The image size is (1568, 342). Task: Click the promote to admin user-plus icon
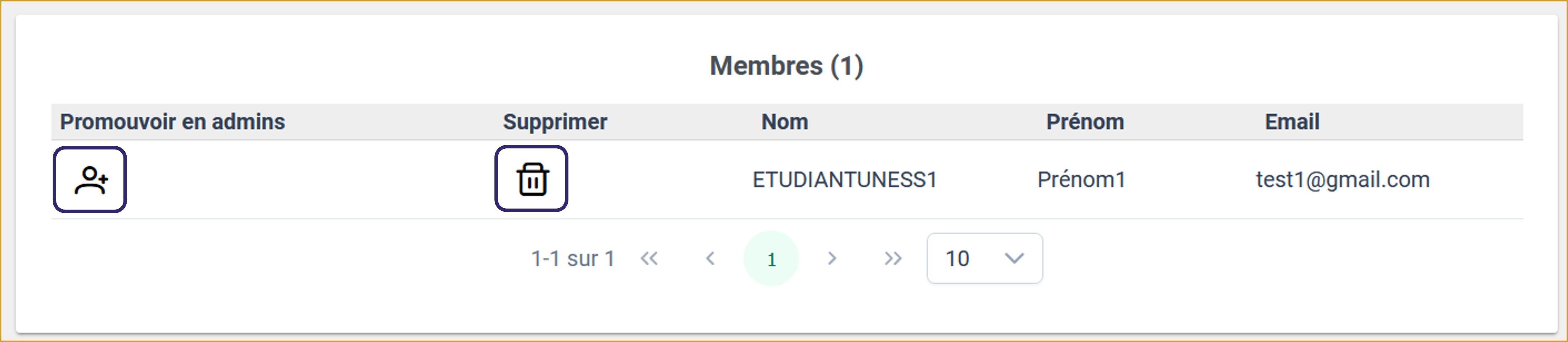pyautogui.click(x=90, y=179)
